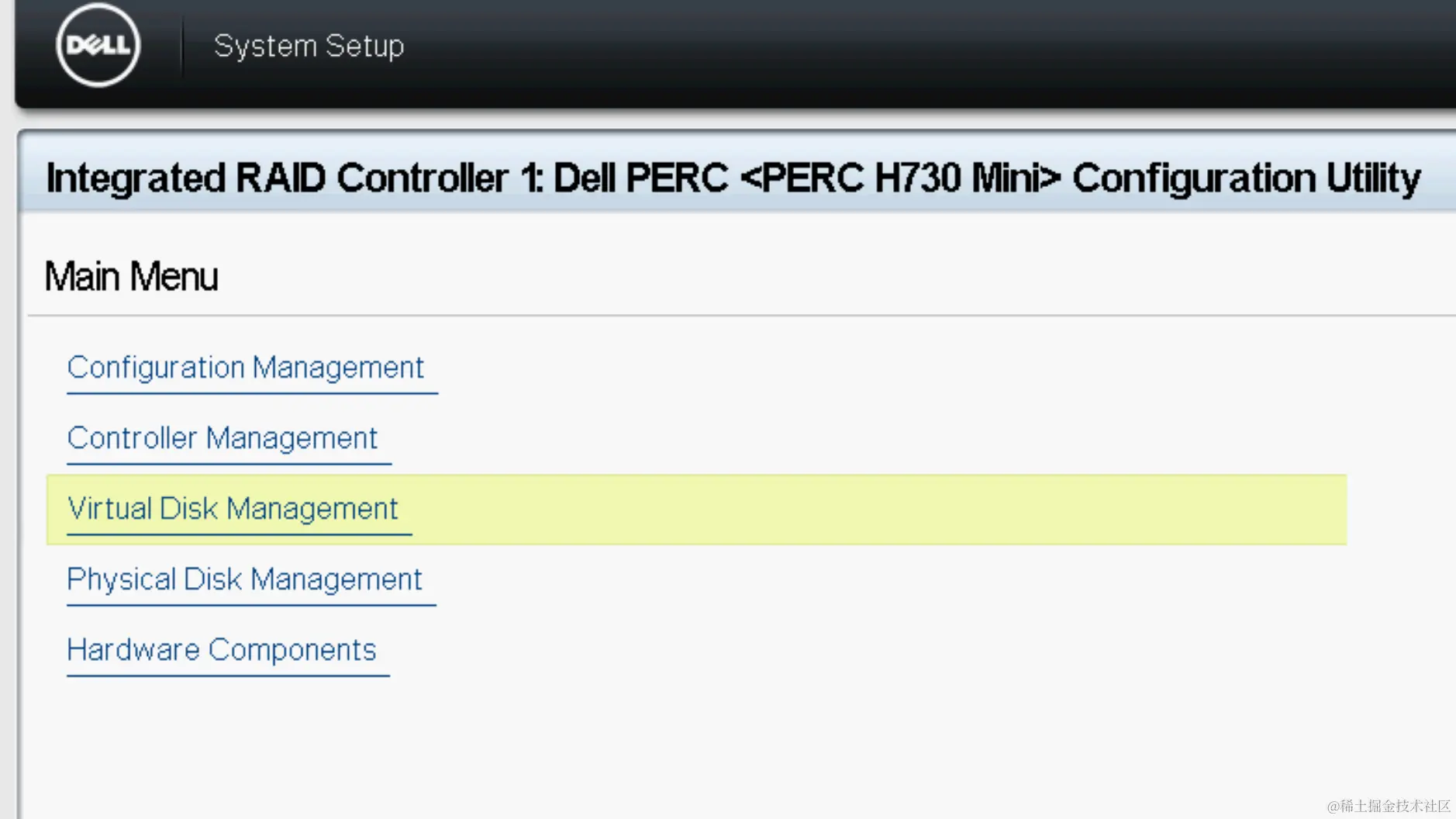Click 'Configuration Utility' words in banner
This screenshot has height=819, width=1456.
click(1246, 178)
